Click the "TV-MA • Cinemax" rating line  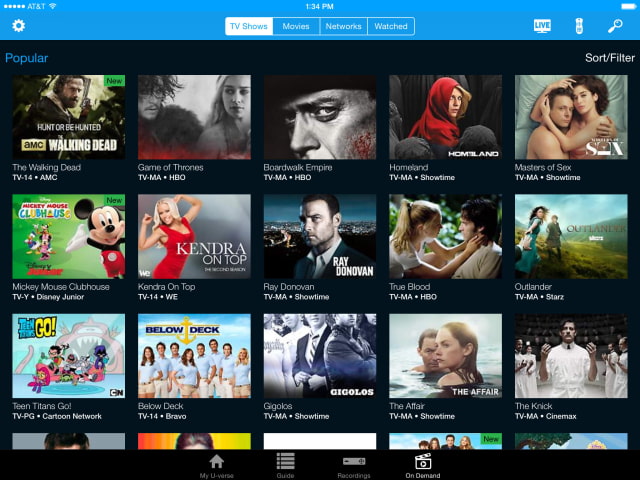point(546,416)
